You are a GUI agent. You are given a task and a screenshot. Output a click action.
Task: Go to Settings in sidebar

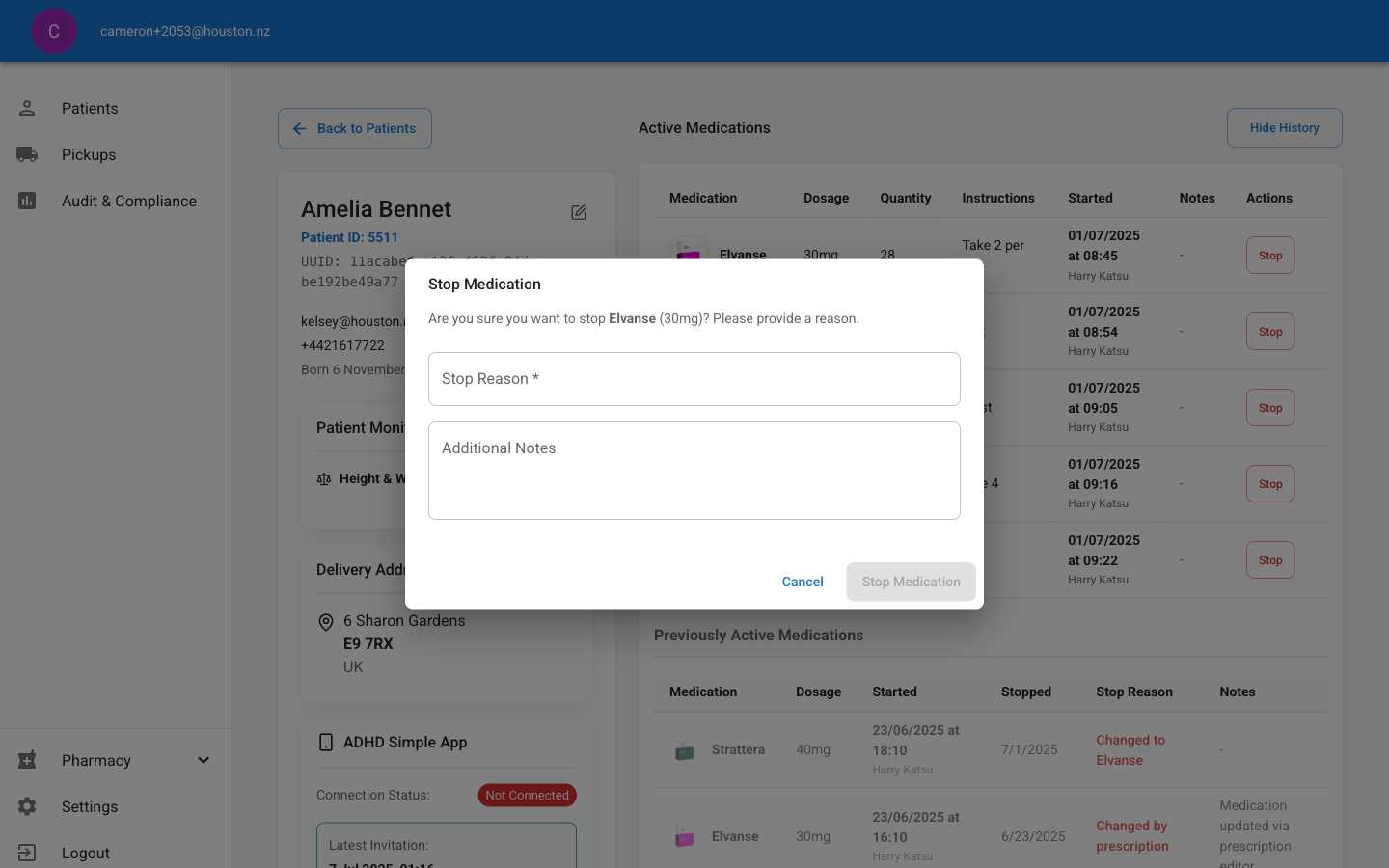pos(116,806)
